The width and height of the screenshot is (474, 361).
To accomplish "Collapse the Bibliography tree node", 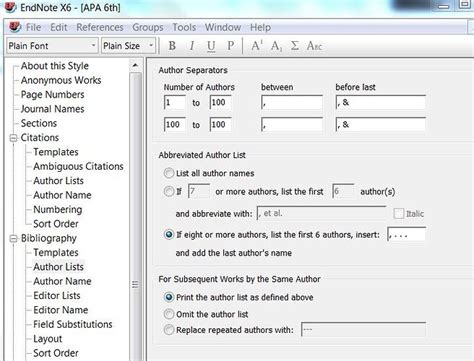I will click(13, 238).
